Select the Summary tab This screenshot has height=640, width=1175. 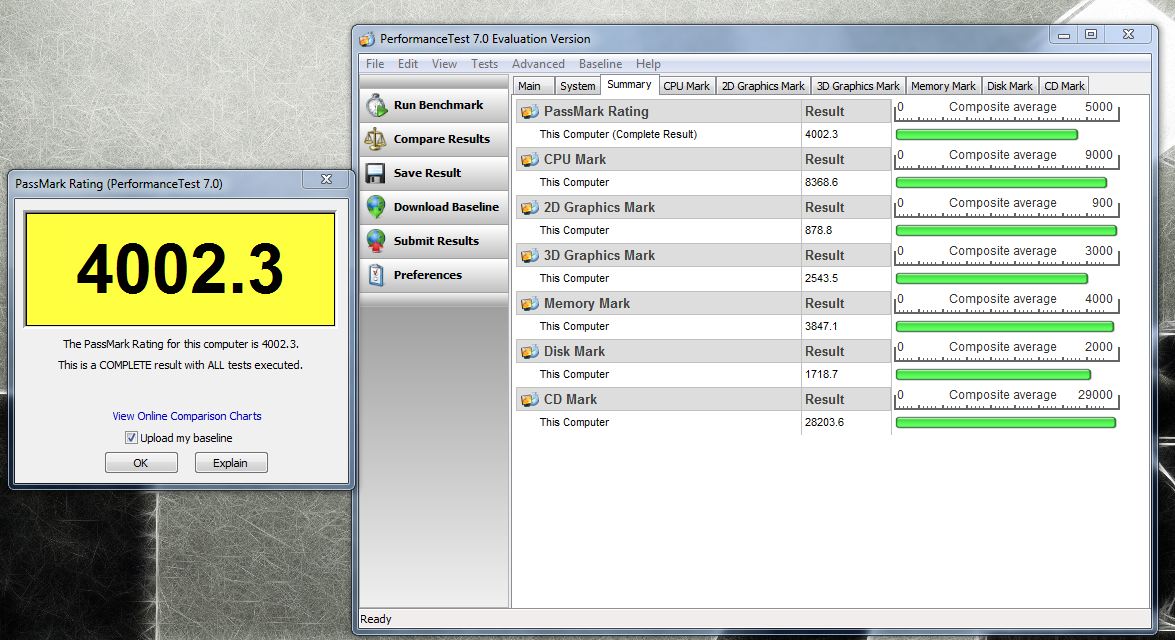click(x=629, y=85)
